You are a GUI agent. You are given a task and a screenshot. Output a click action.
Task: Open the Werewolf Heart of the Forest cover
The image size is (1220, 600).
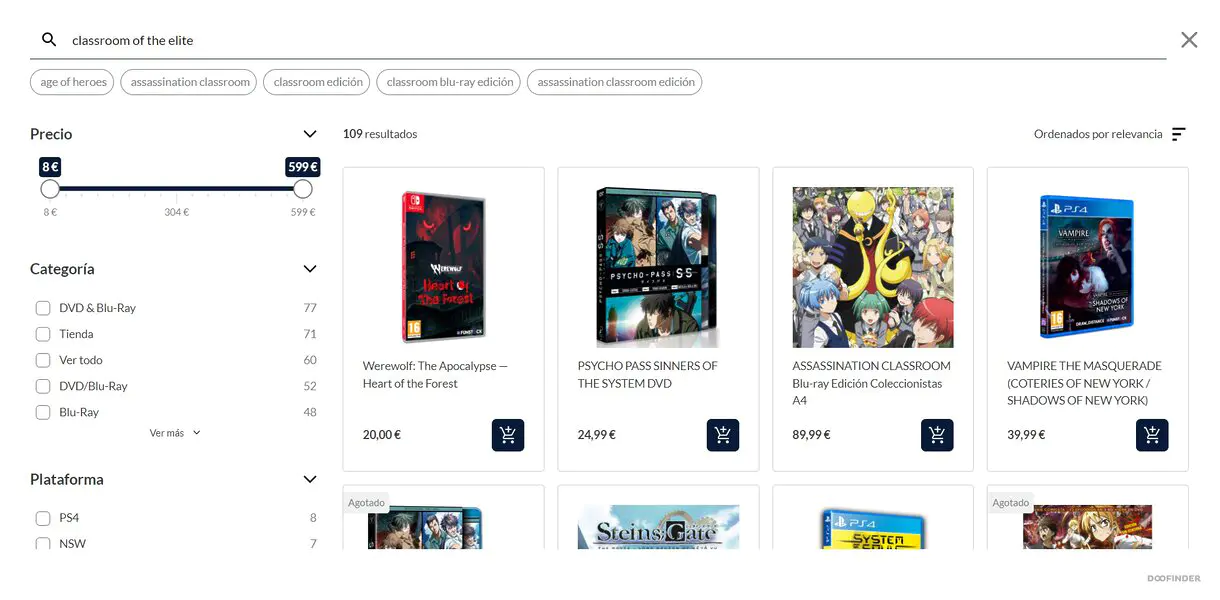click(443, 267)
